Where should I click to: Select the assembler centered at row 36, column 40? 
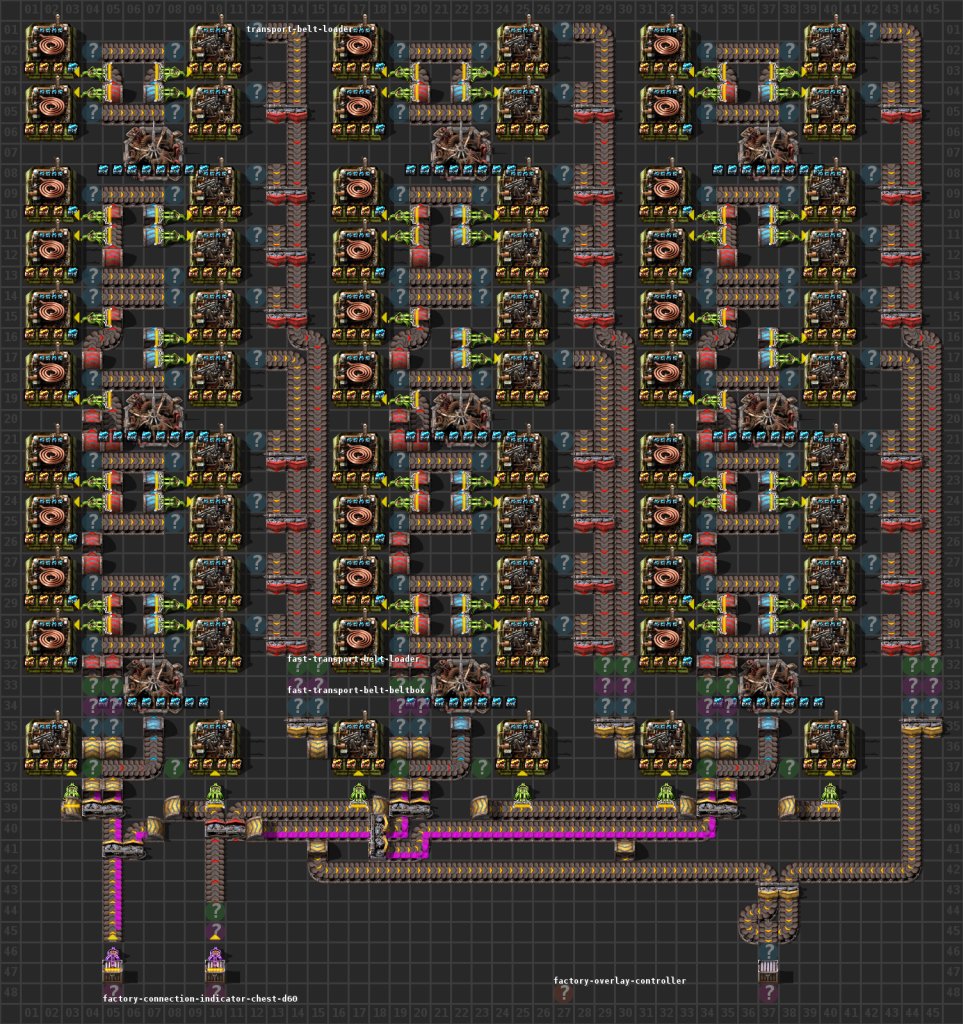pyautogui.click(x=830, y=747)
